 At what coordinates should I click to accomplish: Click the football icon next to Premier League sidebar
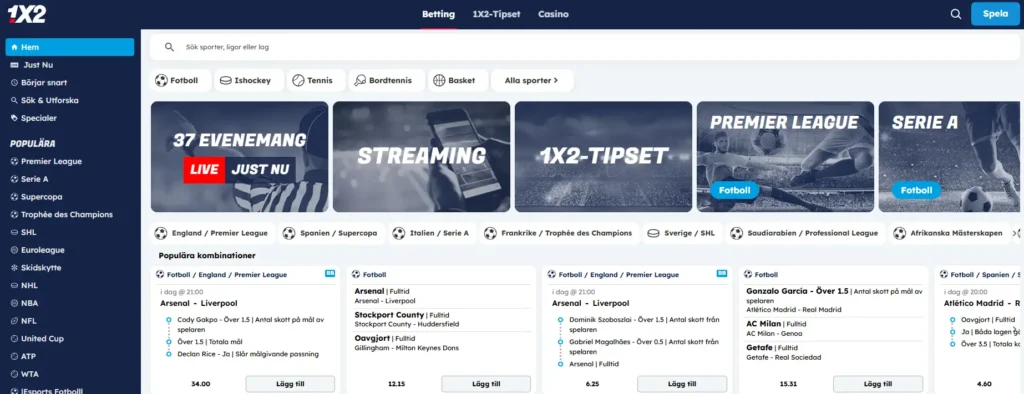point(14,161)
